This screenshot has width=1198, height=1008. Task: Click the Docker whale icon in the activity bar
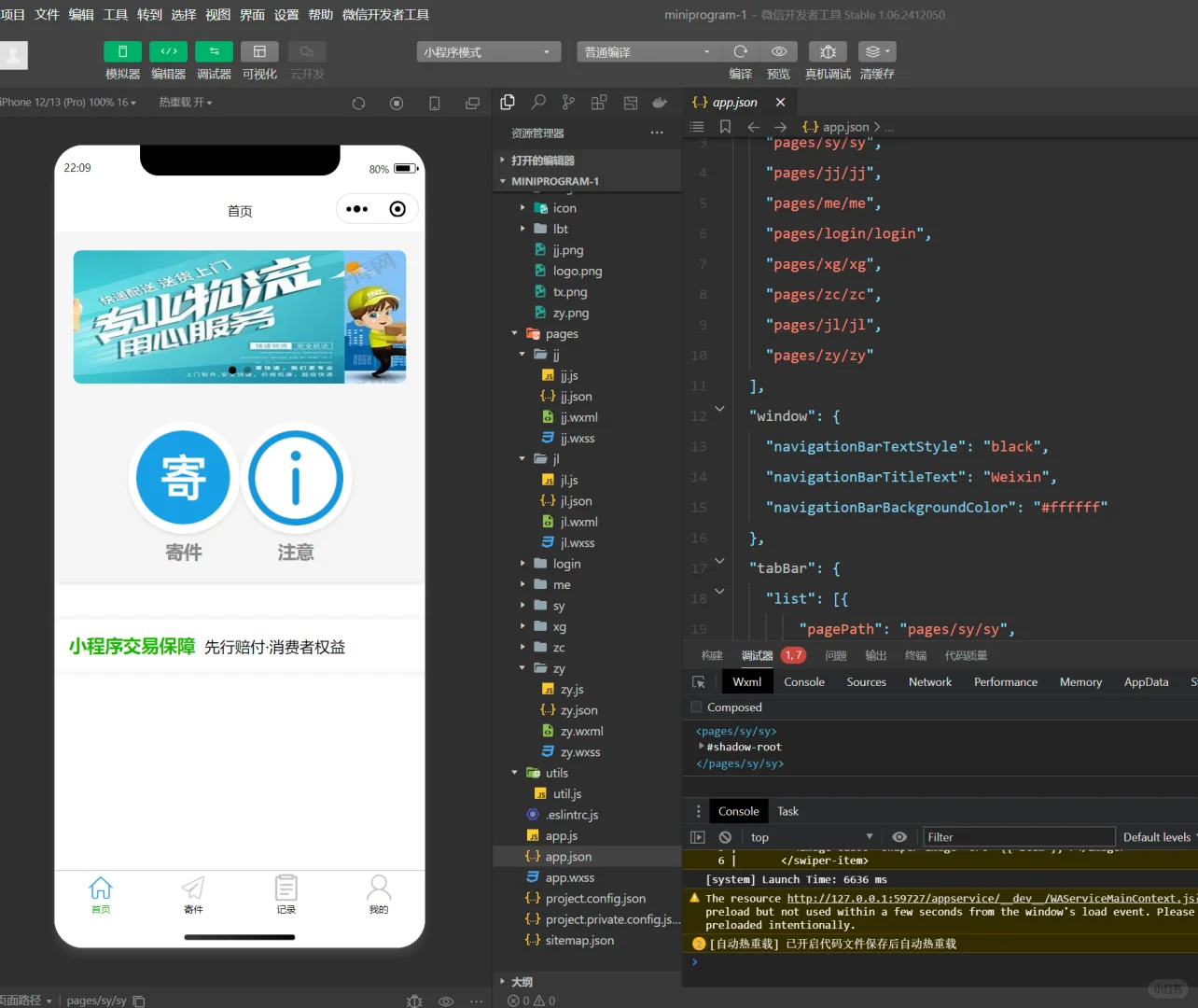[661, 103]
